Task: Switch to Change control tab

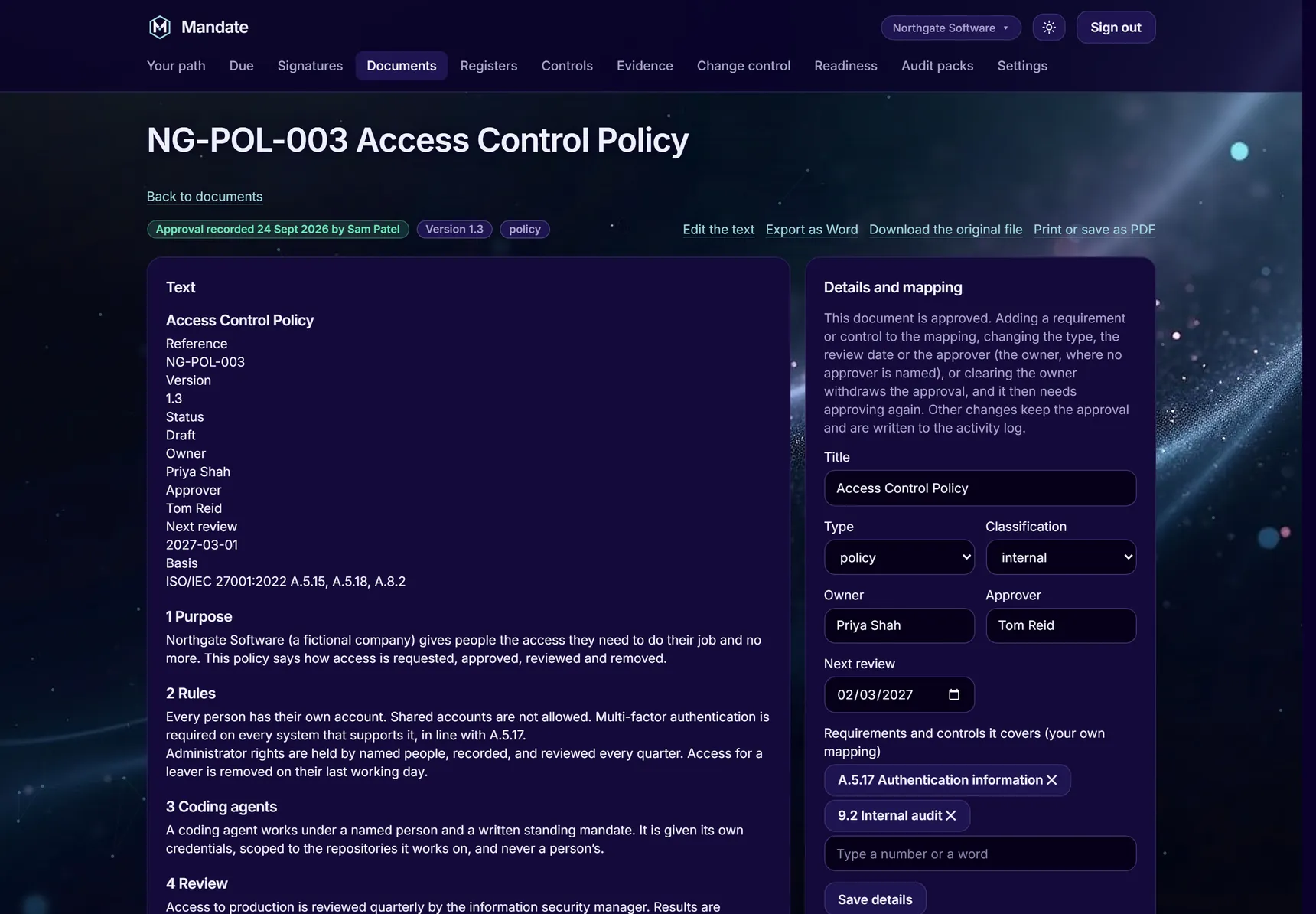Action: [744, 66]
